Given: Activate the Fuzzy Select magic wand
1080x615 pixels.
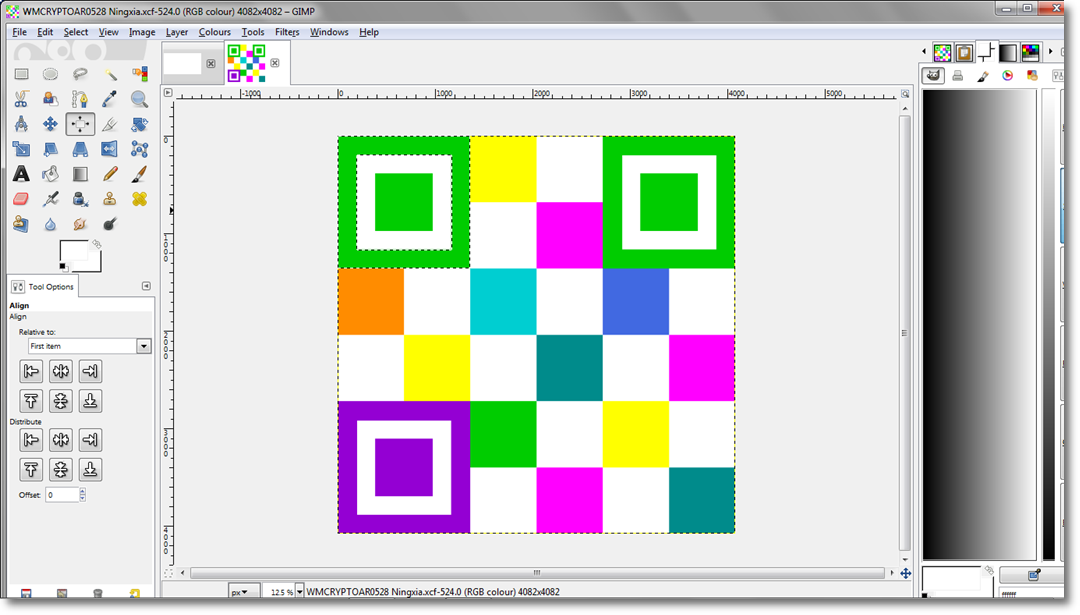Looking at the screenshot, I should click(x=110, y=74).
